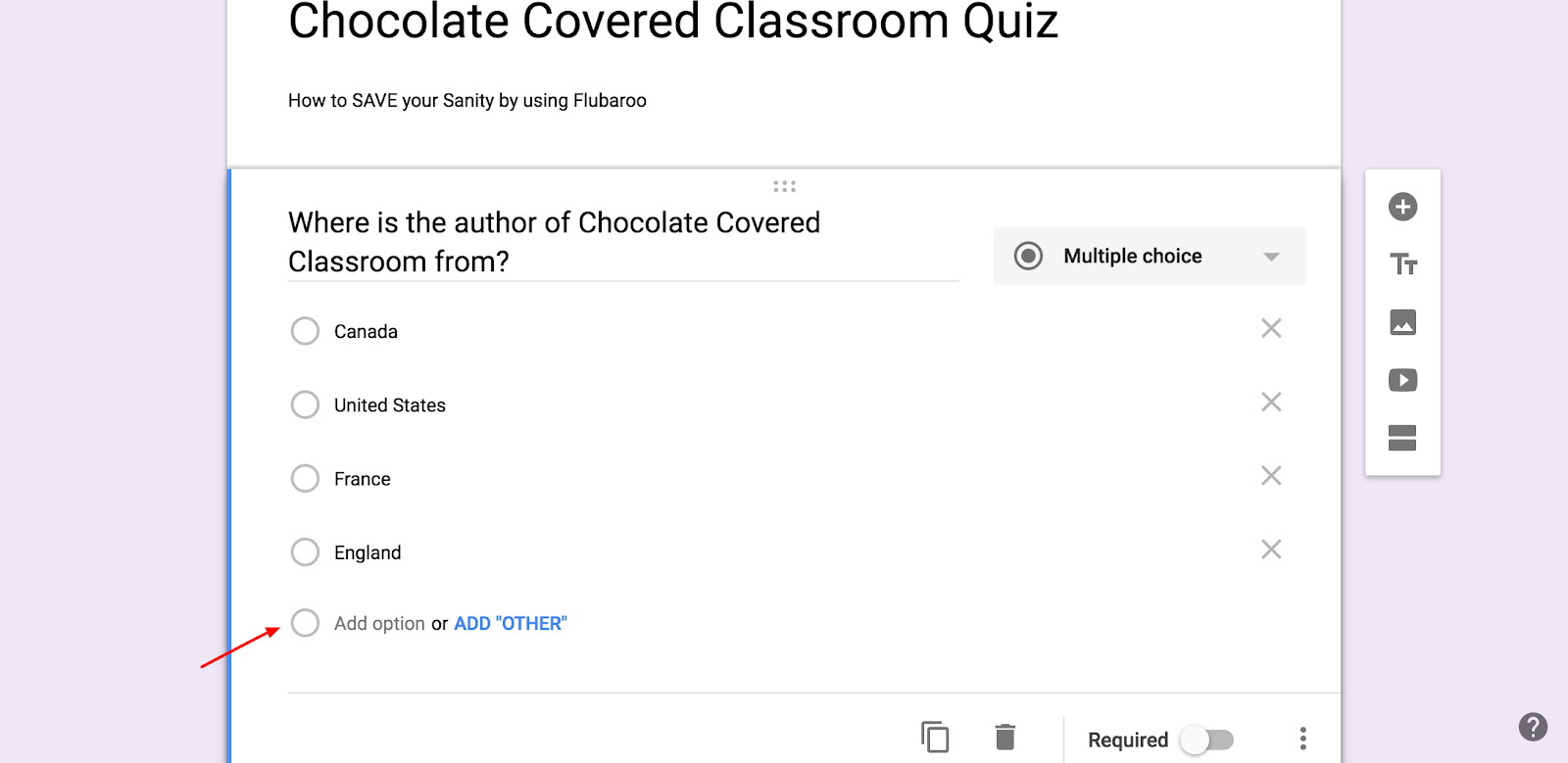Toggle the Required switch
The height and width of the screenshot is (763, 1568).
click(1206, 739)
